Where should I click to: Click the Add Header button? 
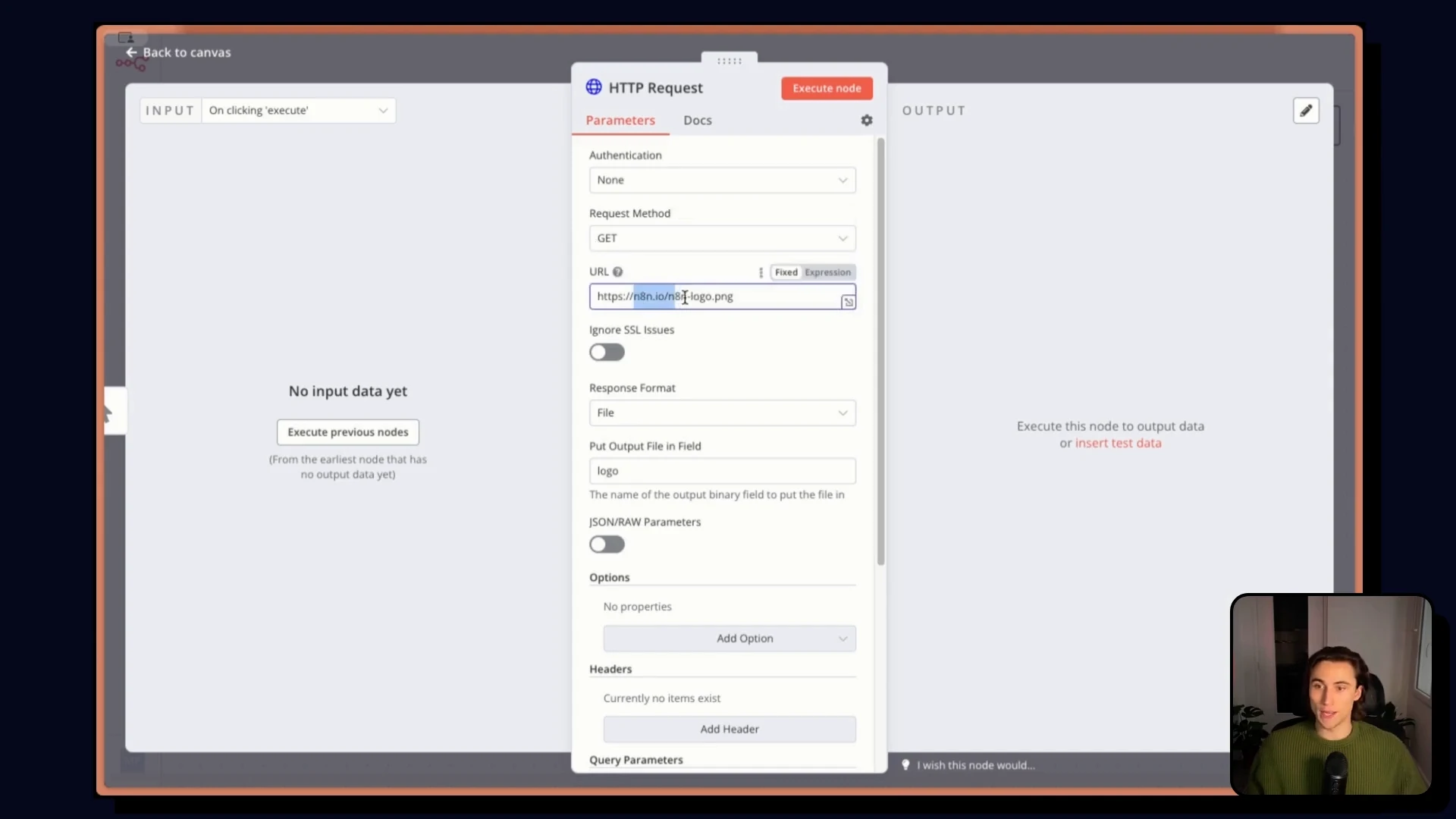tap(730, 730)
